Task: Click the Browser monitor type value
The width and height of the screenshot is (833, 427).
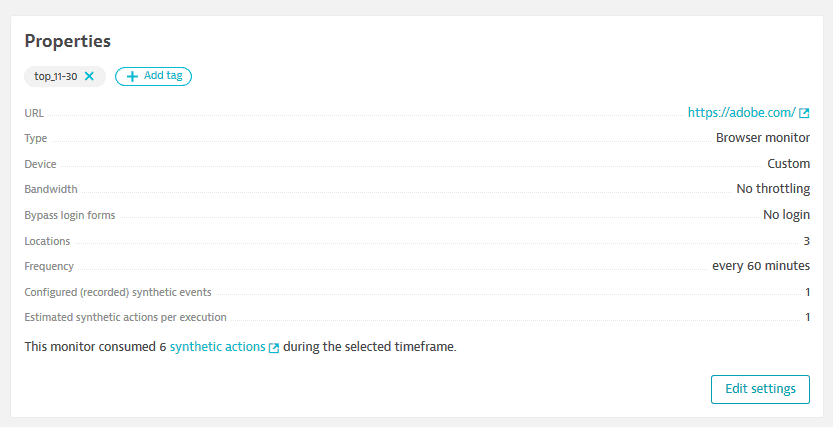Action: 763,138
